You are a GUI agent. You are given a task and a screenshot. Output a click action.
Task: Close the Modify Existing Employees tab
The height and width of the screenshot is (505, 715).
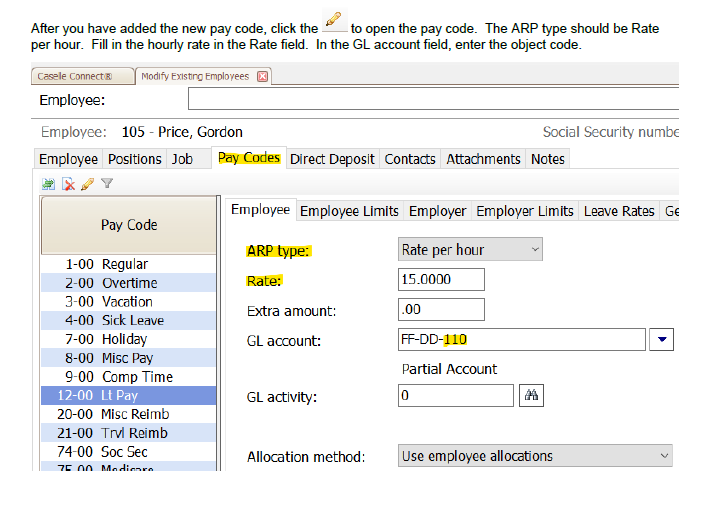(263, 76)
